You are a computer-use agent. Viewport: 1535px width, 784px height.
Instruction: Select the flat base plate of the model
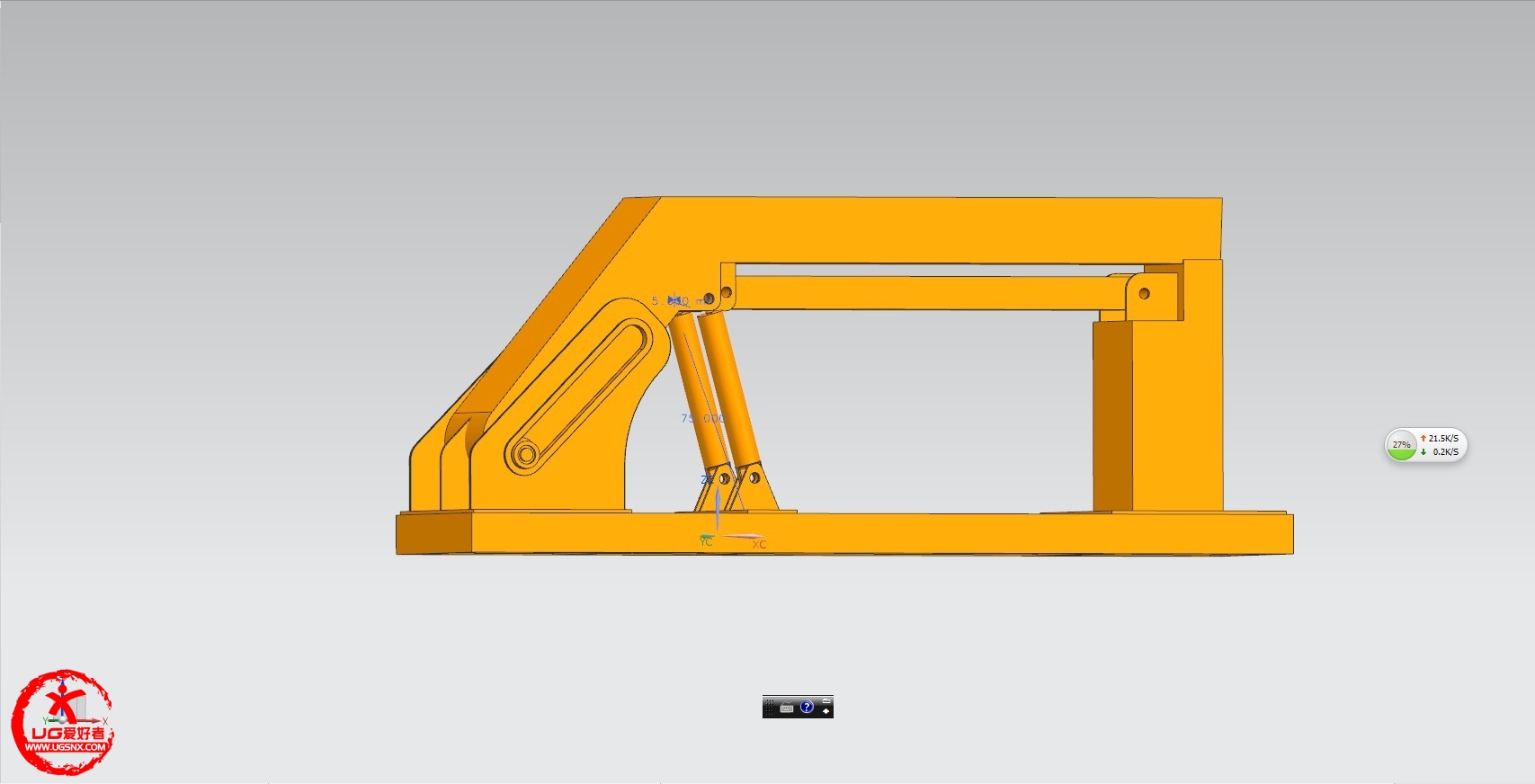[845, 533]
